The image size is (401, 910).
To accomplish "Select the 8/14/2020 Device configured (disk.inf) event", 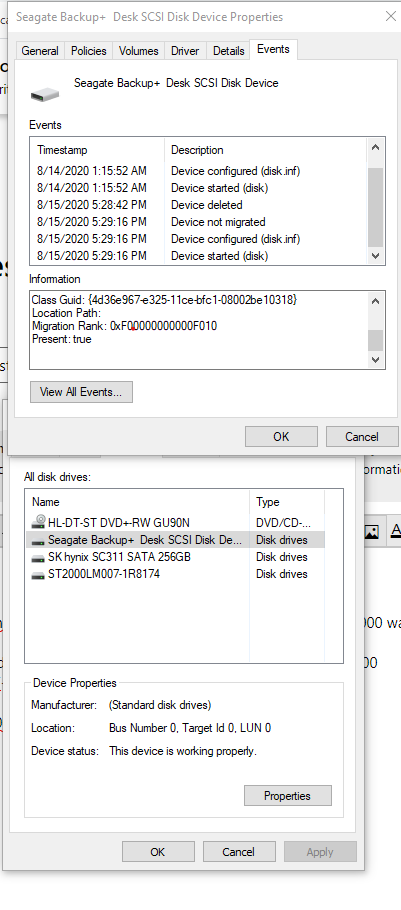I will (198, 171).
